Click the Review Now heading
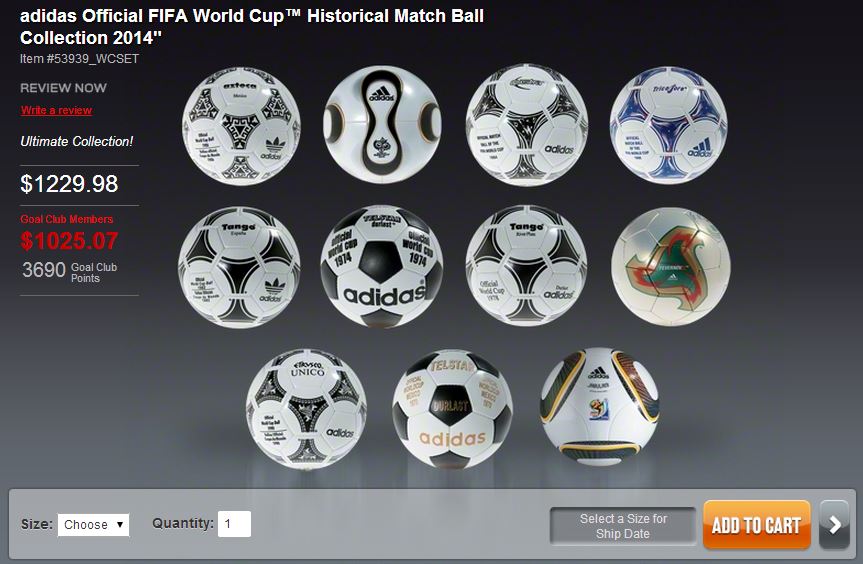 coord(63,87)
